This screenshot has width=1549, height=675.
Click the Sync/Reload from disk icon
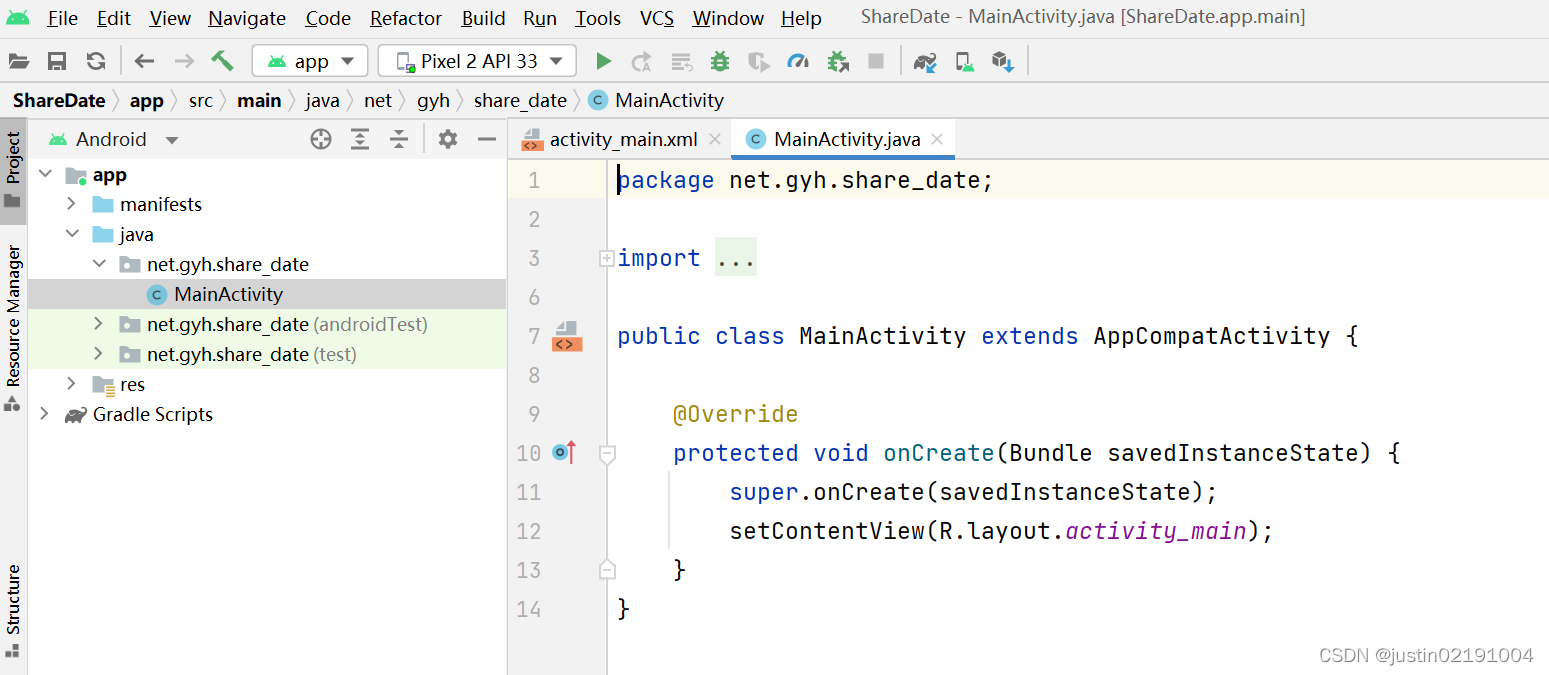(96, 61)
